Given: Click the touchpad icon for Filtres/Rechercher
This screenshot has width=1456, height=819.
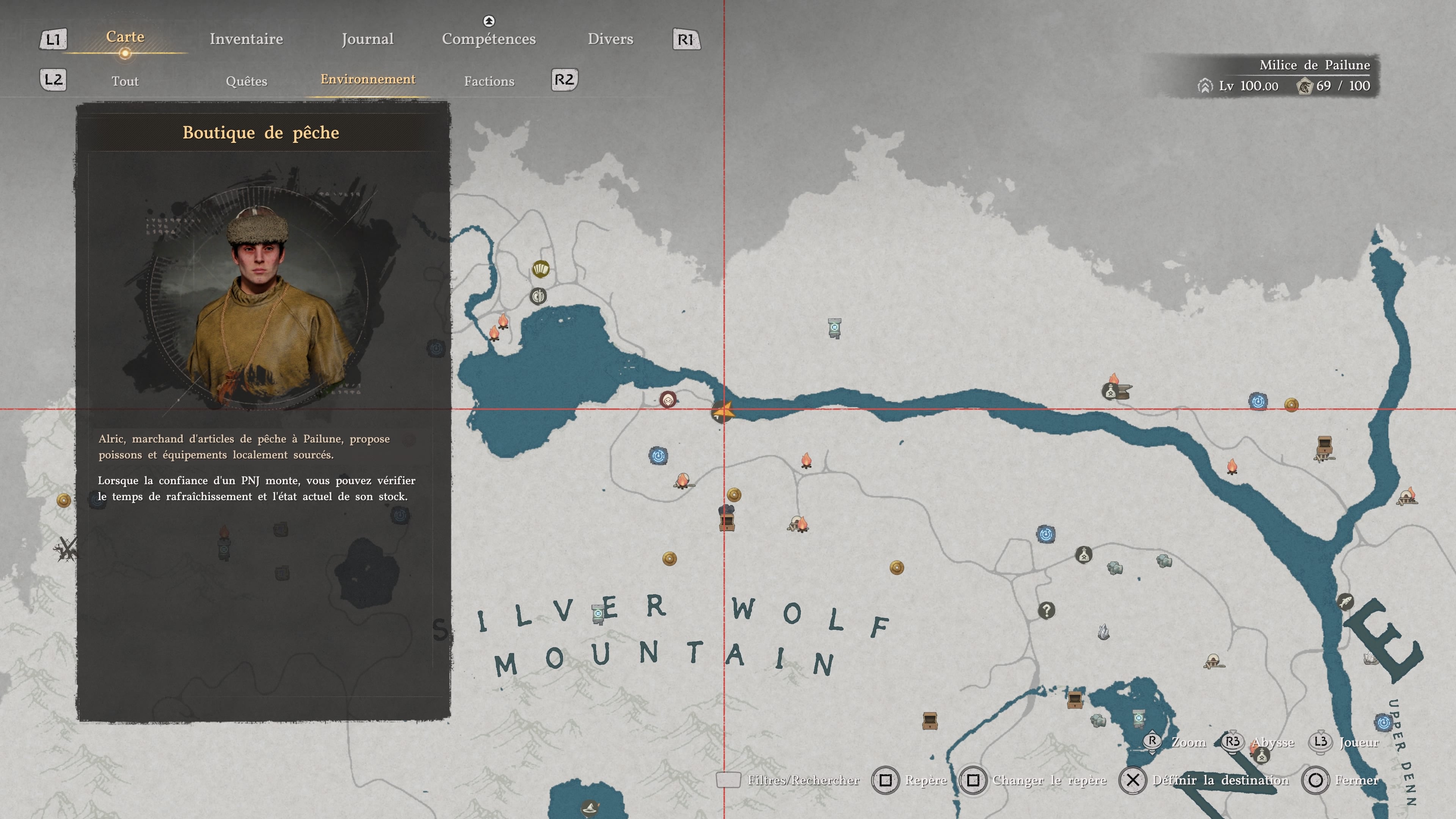Looking at the screenshot, I should click(728, 780).
